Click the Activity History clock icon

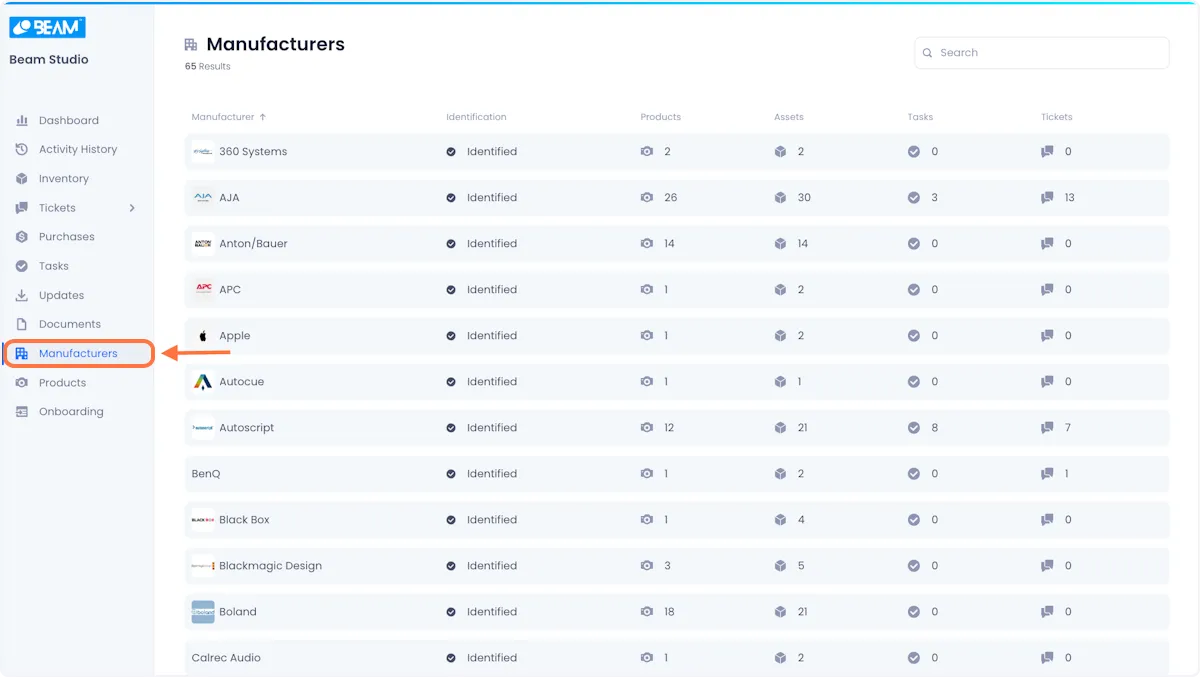point(22,149)
